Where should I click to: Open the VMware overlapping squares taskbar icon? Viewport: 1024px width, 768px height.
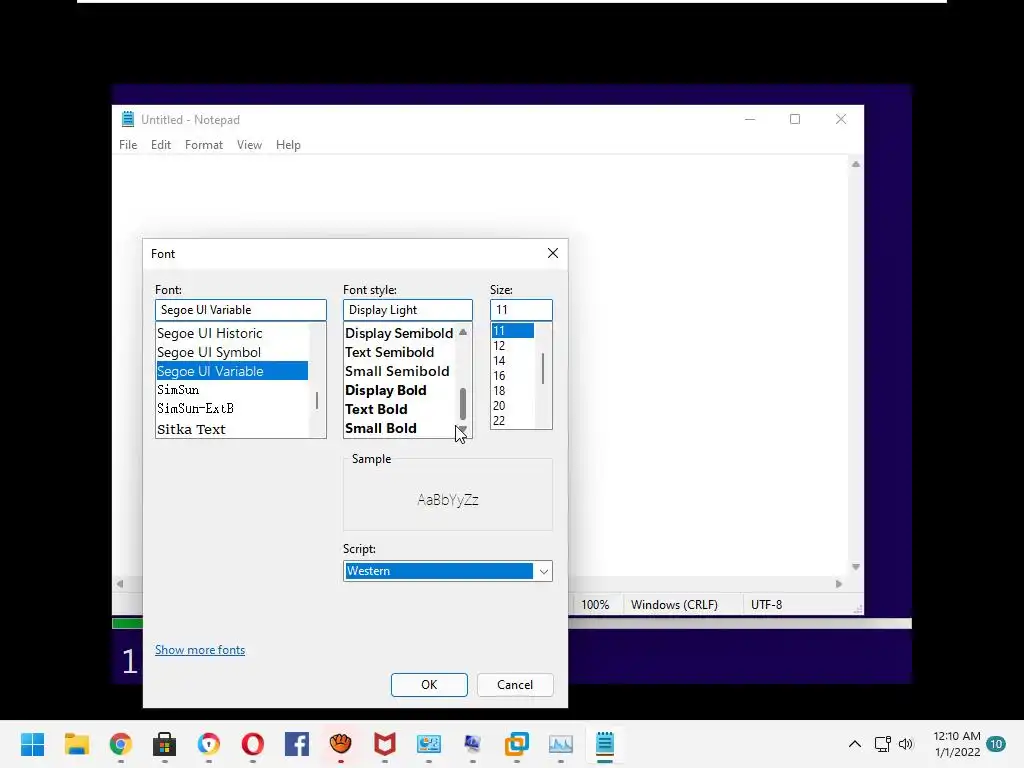(x=517, y=744)
